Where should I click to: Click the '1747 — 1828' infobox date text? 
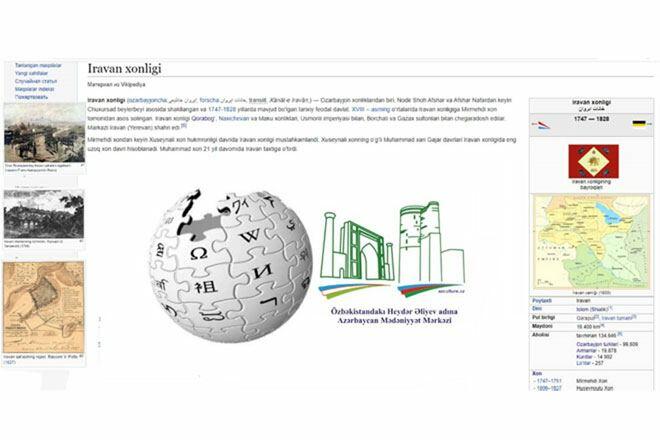[591, 119]
